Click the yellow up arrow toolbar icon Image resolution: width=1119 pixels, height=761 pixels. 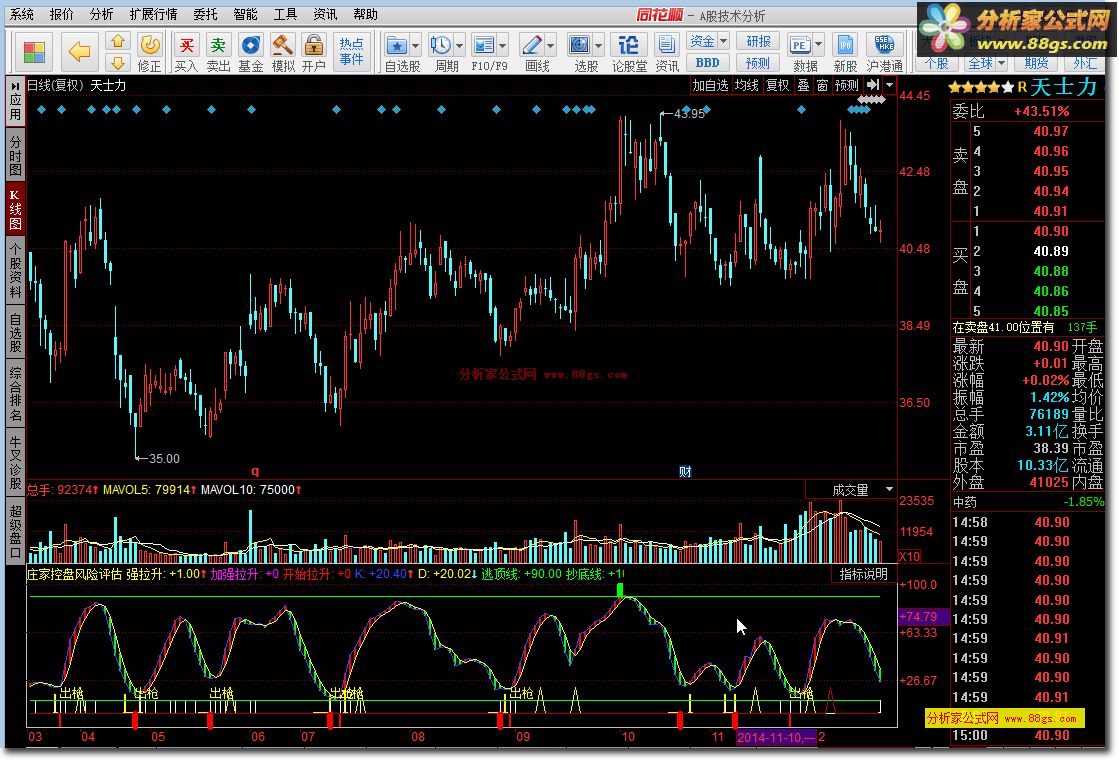118,42
